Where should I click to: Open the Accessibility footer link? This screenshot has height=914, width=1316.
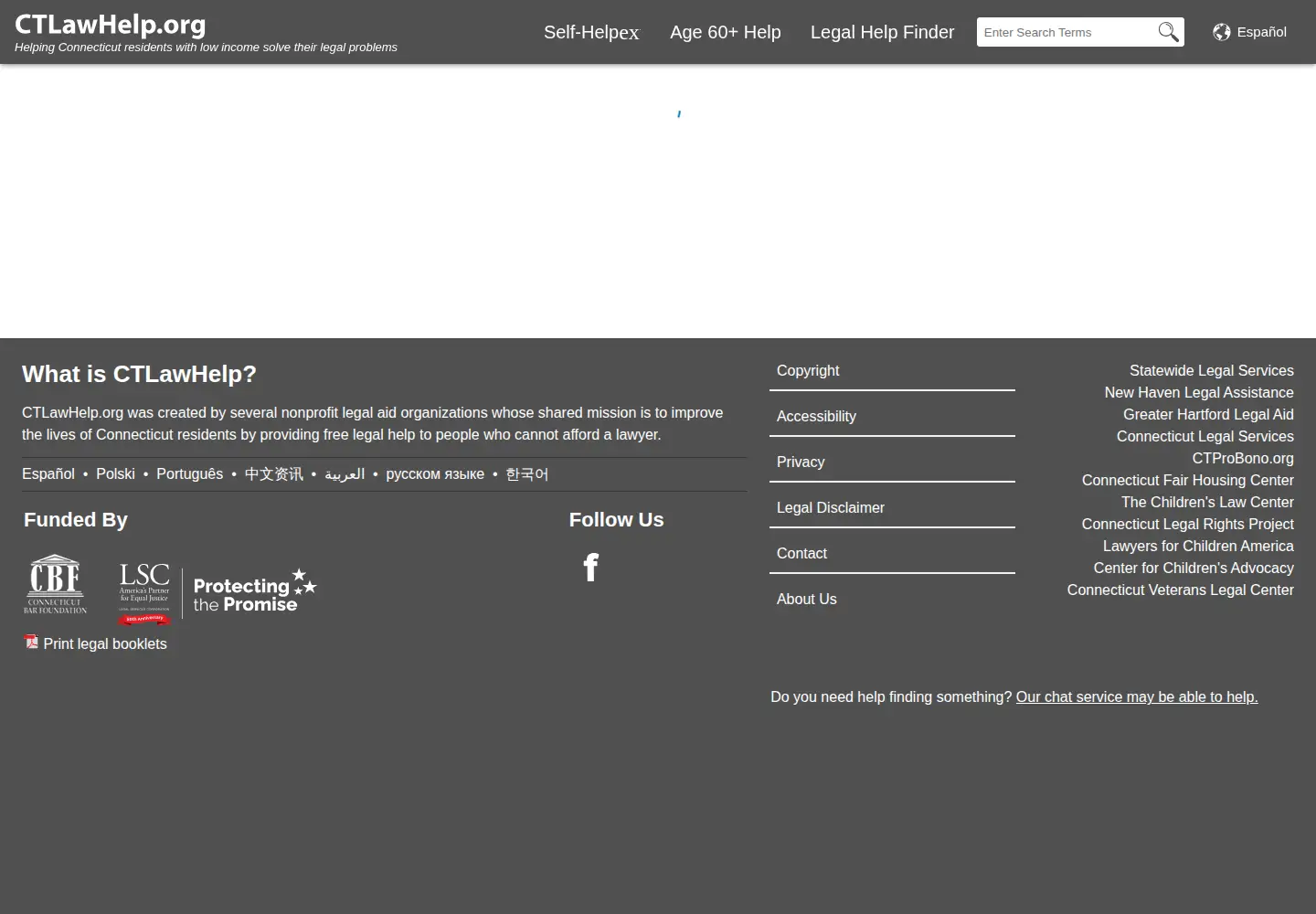(816, 416)
